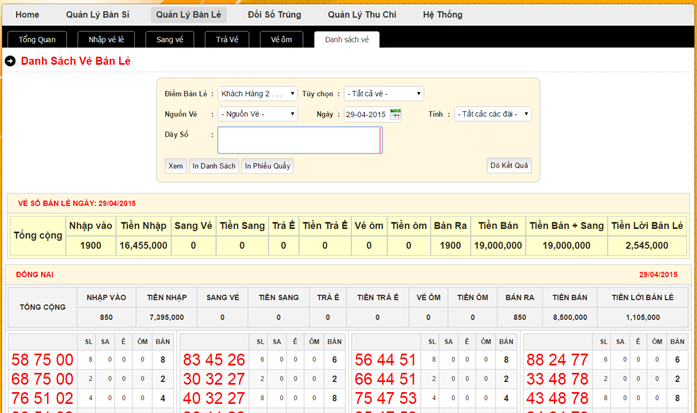Switch to the Nhập vé lẻ tab
The image size is (697, 413).
[106, 39]
